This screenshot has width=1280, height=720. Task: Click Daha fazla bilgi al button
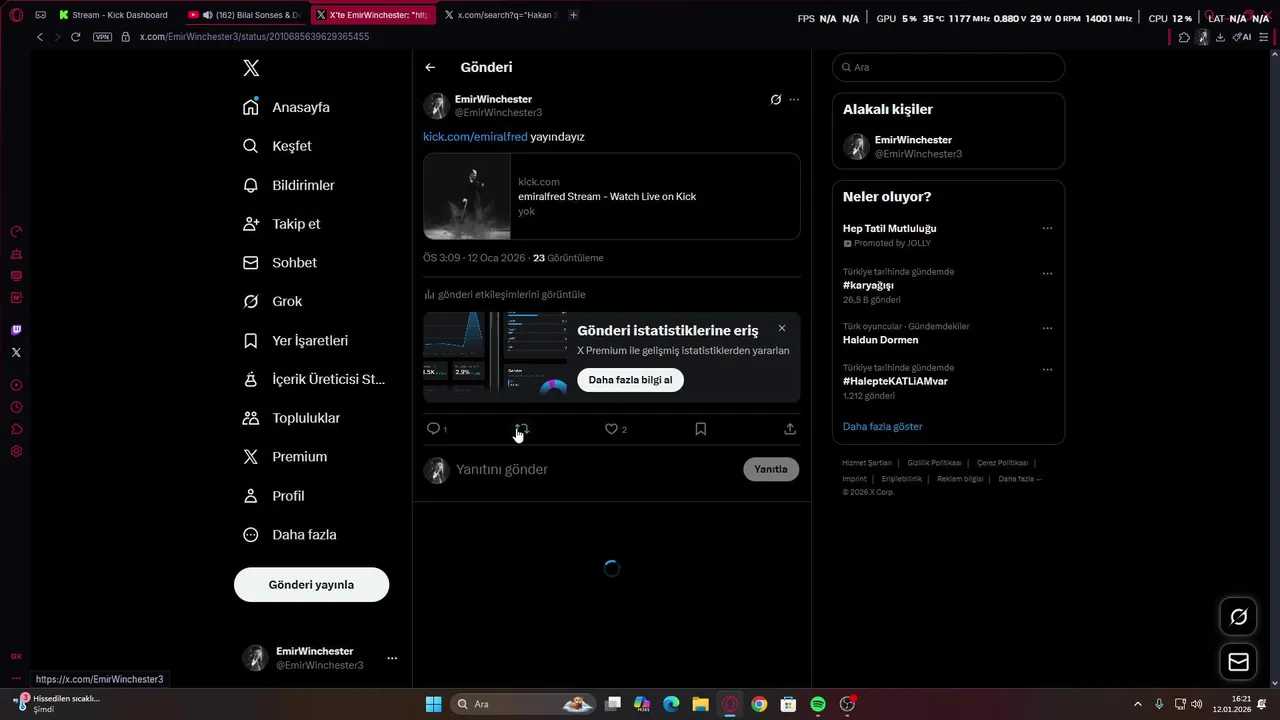point(630,380)
